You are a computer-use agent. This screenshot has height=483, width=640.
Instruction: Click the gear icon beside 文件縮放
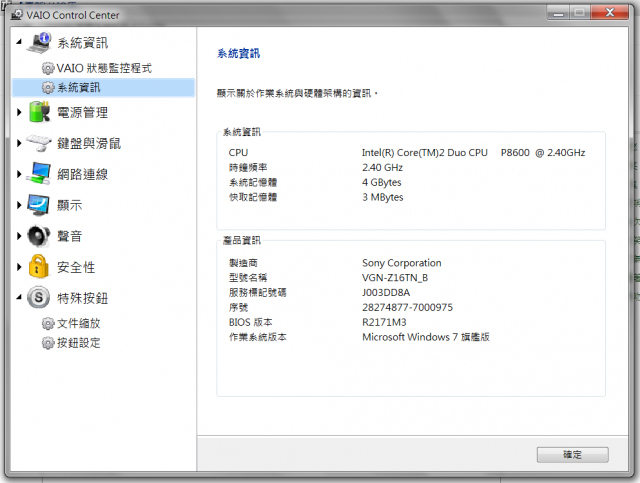point(48,323)
